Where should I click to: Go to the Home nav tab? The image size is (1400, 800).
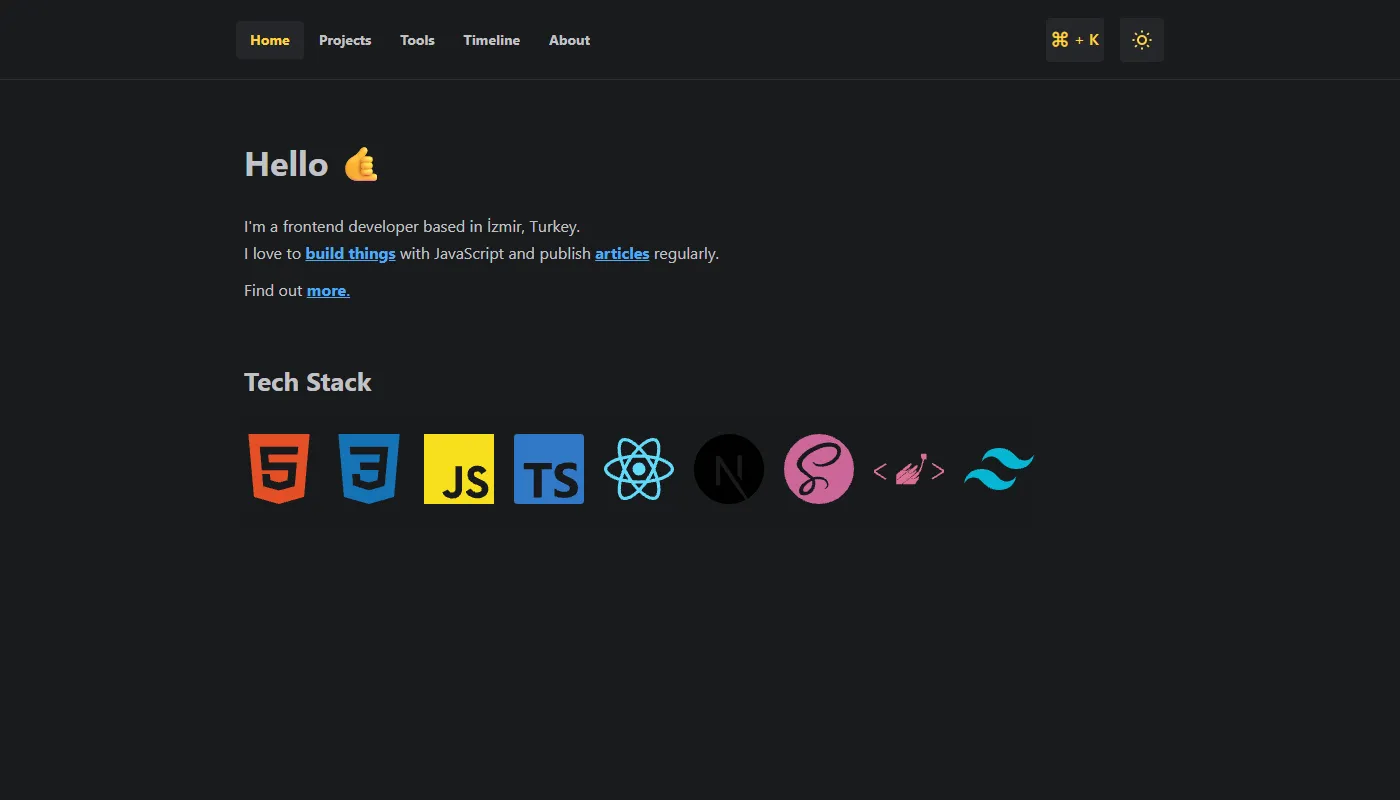(x=270, y=40)
